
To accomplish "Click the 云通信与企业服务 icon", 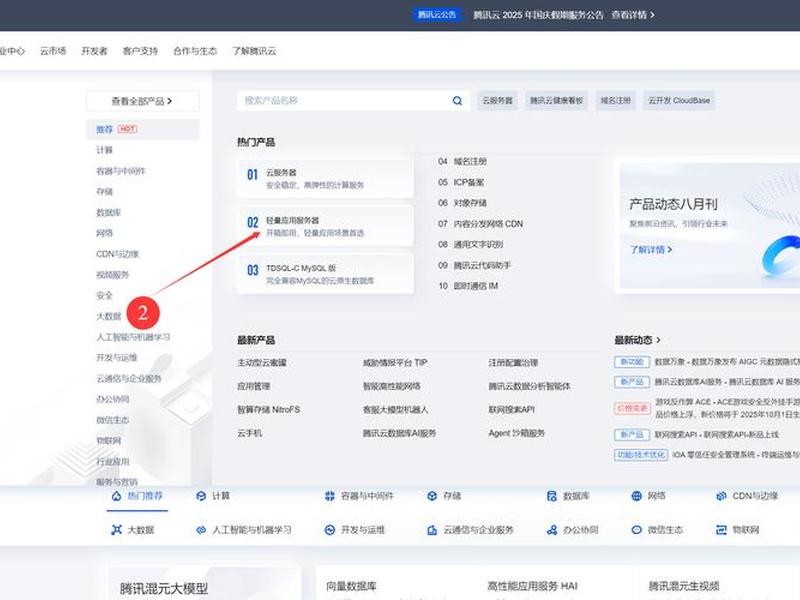I will [432, 530].
